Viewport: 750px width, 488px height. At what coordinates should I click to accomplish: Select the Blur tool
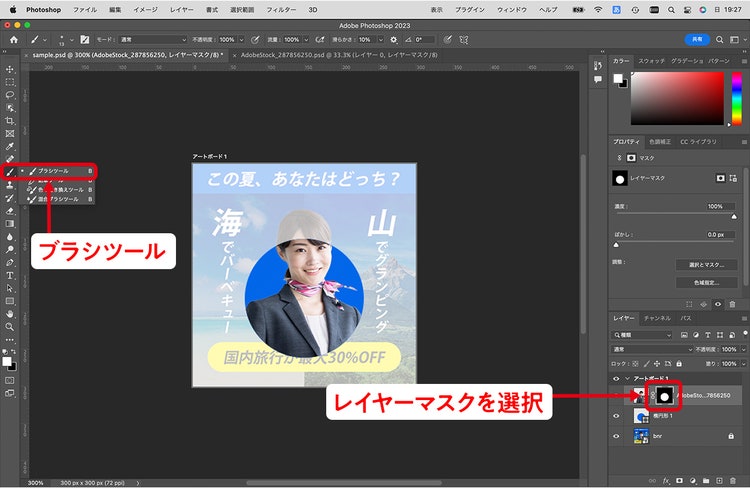click(x=10, y=237)
